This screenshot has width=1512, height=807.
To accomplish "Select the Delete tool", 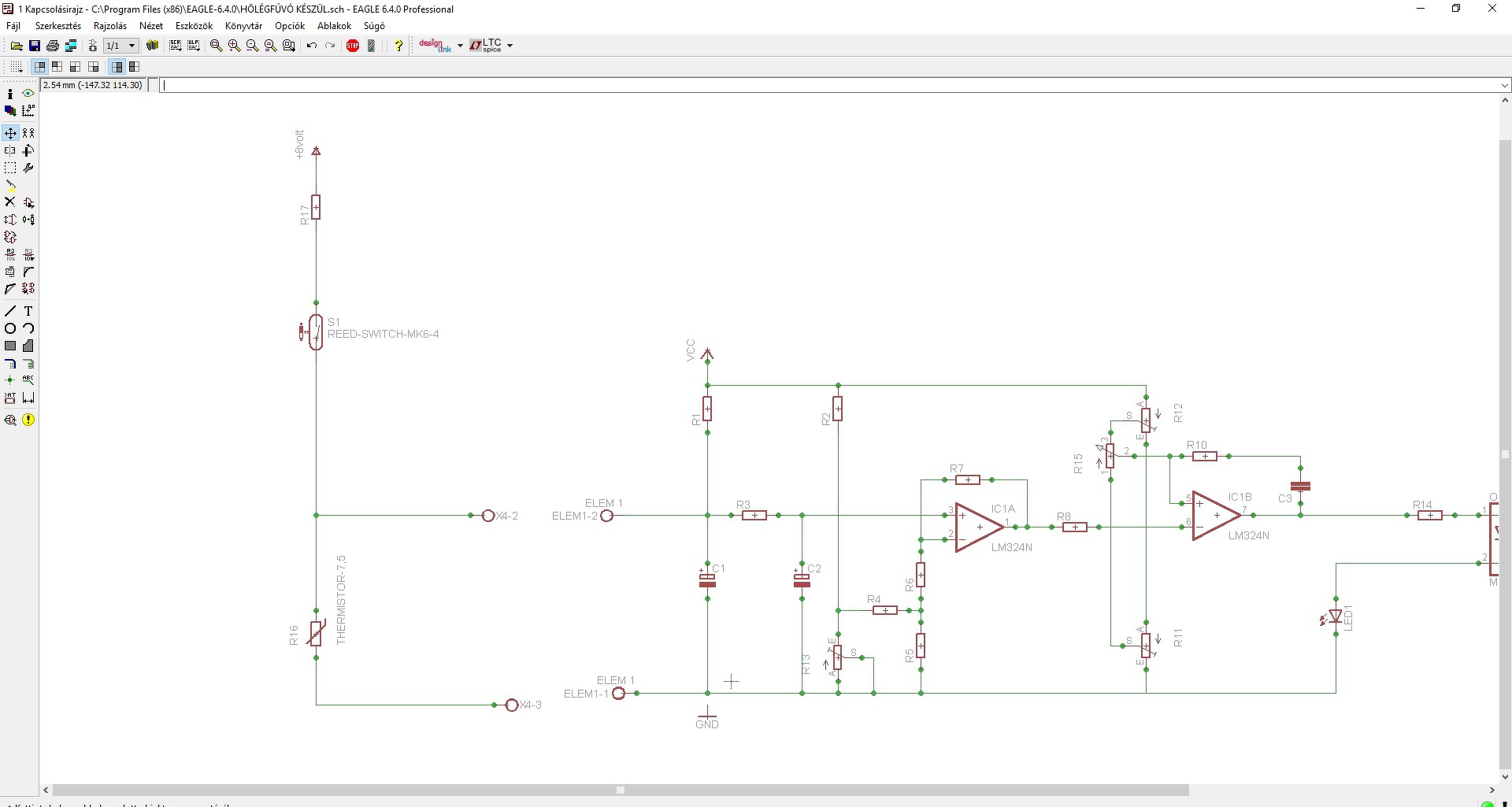I will point(10,202).
